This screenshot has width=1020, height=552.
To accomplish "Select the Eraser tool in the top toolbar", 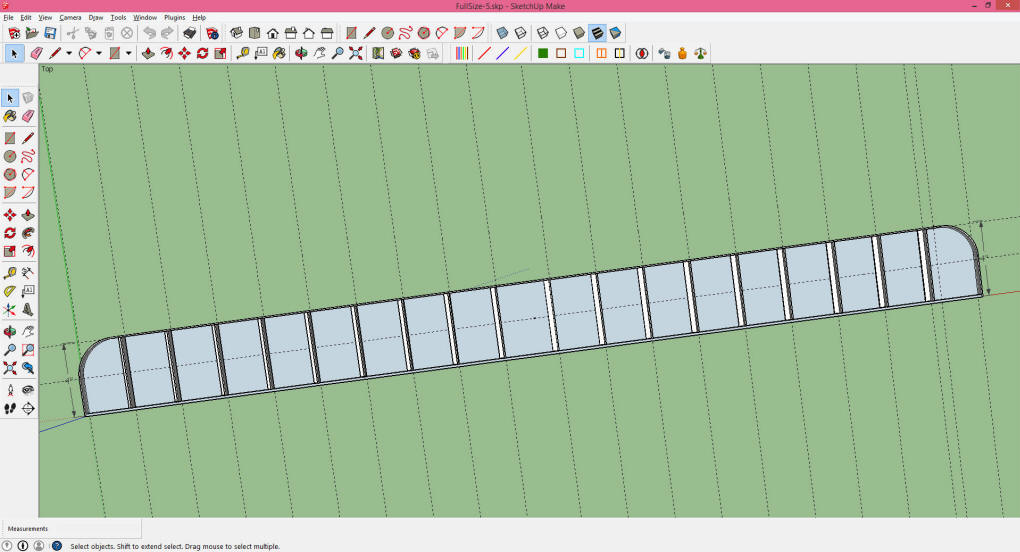I will (36, 53).
